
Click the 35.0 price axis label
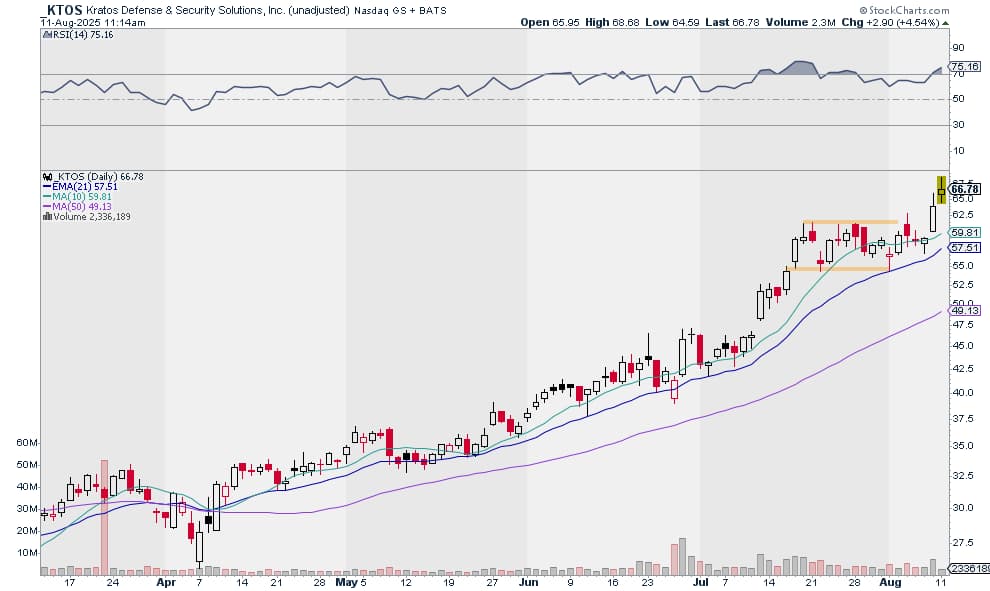point(962,445)
